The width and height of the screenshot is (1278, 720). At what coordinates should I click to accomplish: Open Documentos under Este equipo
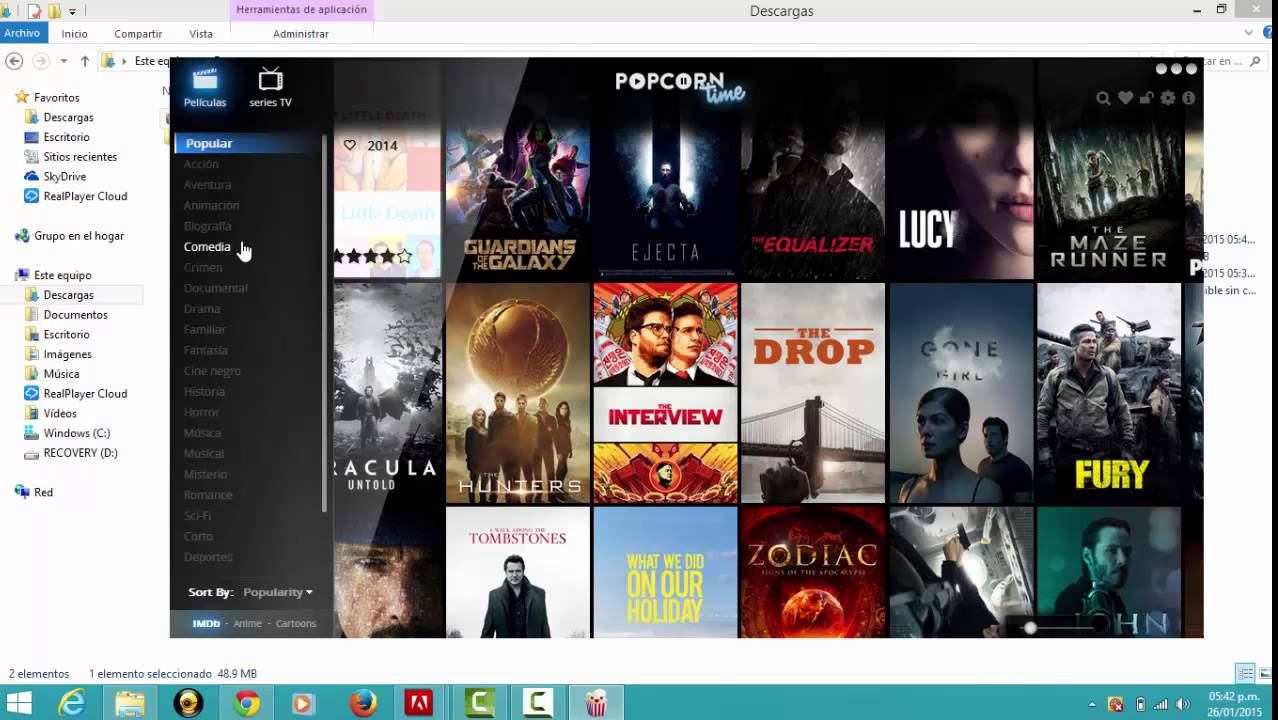[x=75, y=315]
